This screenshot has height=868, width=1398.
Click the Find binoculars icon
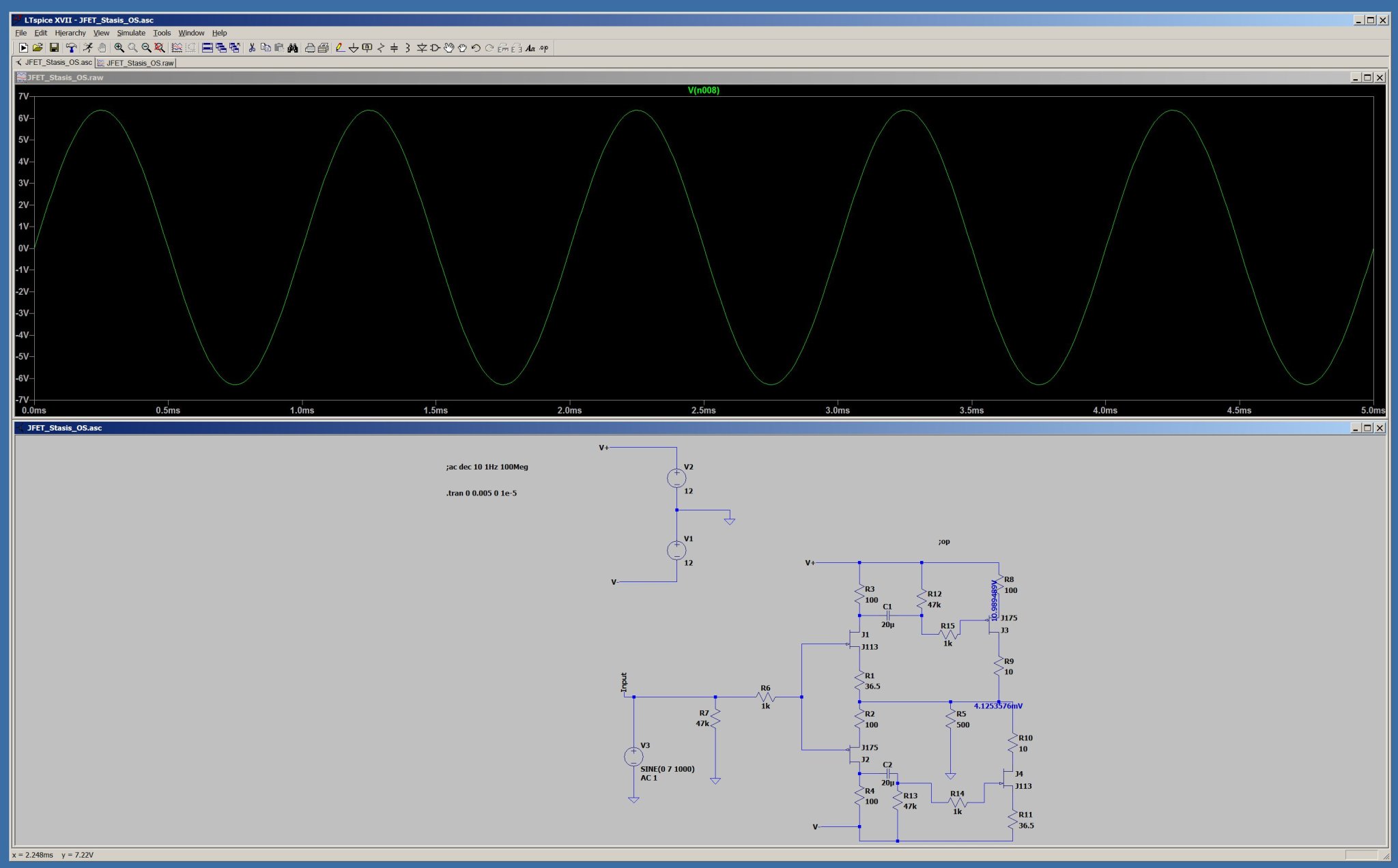(x=292, y=48)
